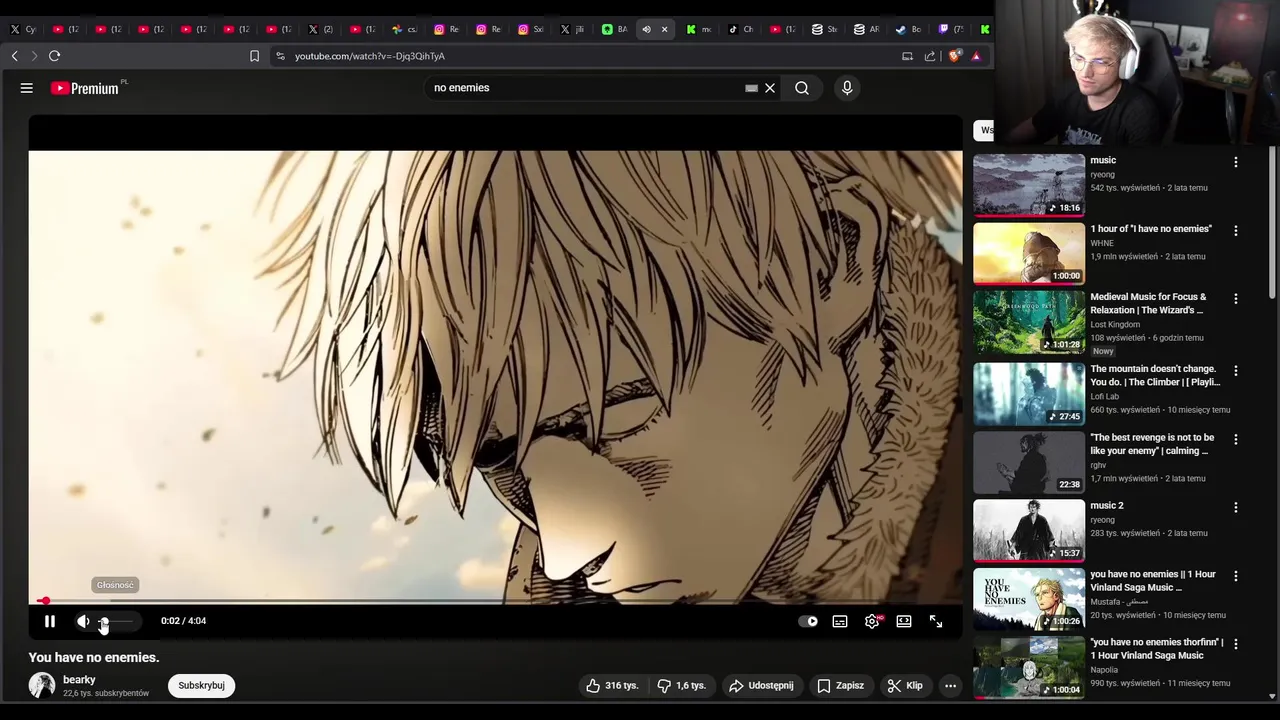Clear the search box with X
This screenshot has width=1280, height=720.
770,88
